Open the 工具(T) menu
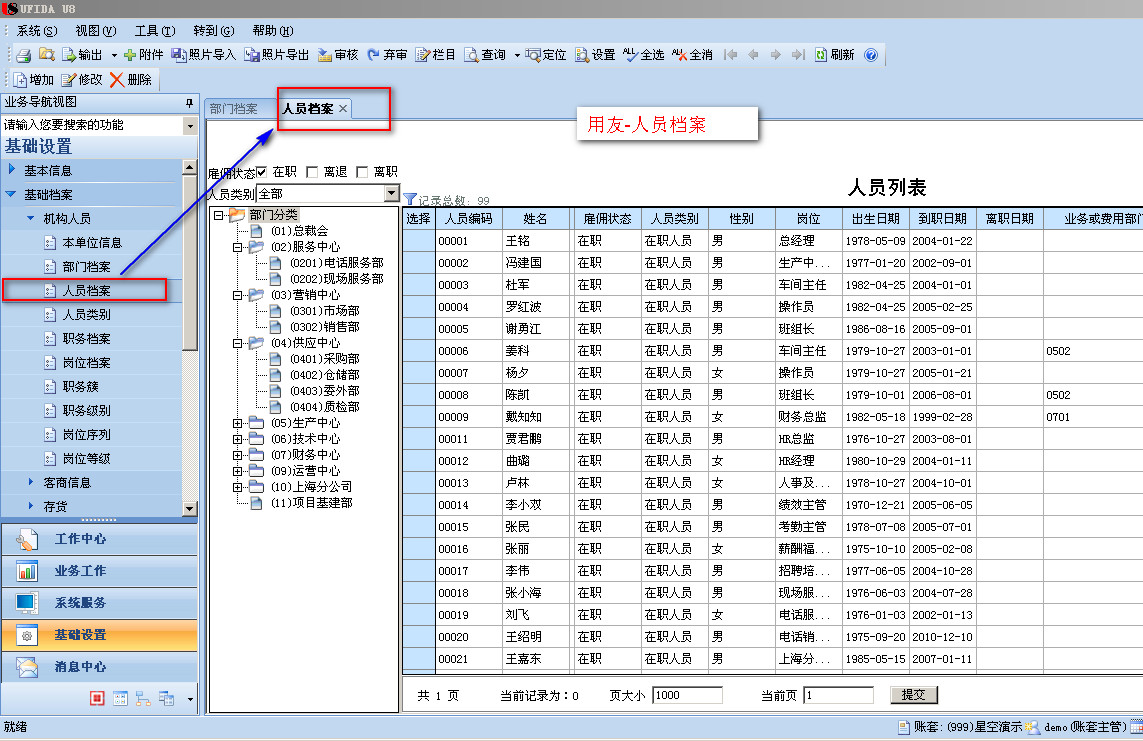The height and width of the screenshot is (741, 1143). click(x=154, y=31)
